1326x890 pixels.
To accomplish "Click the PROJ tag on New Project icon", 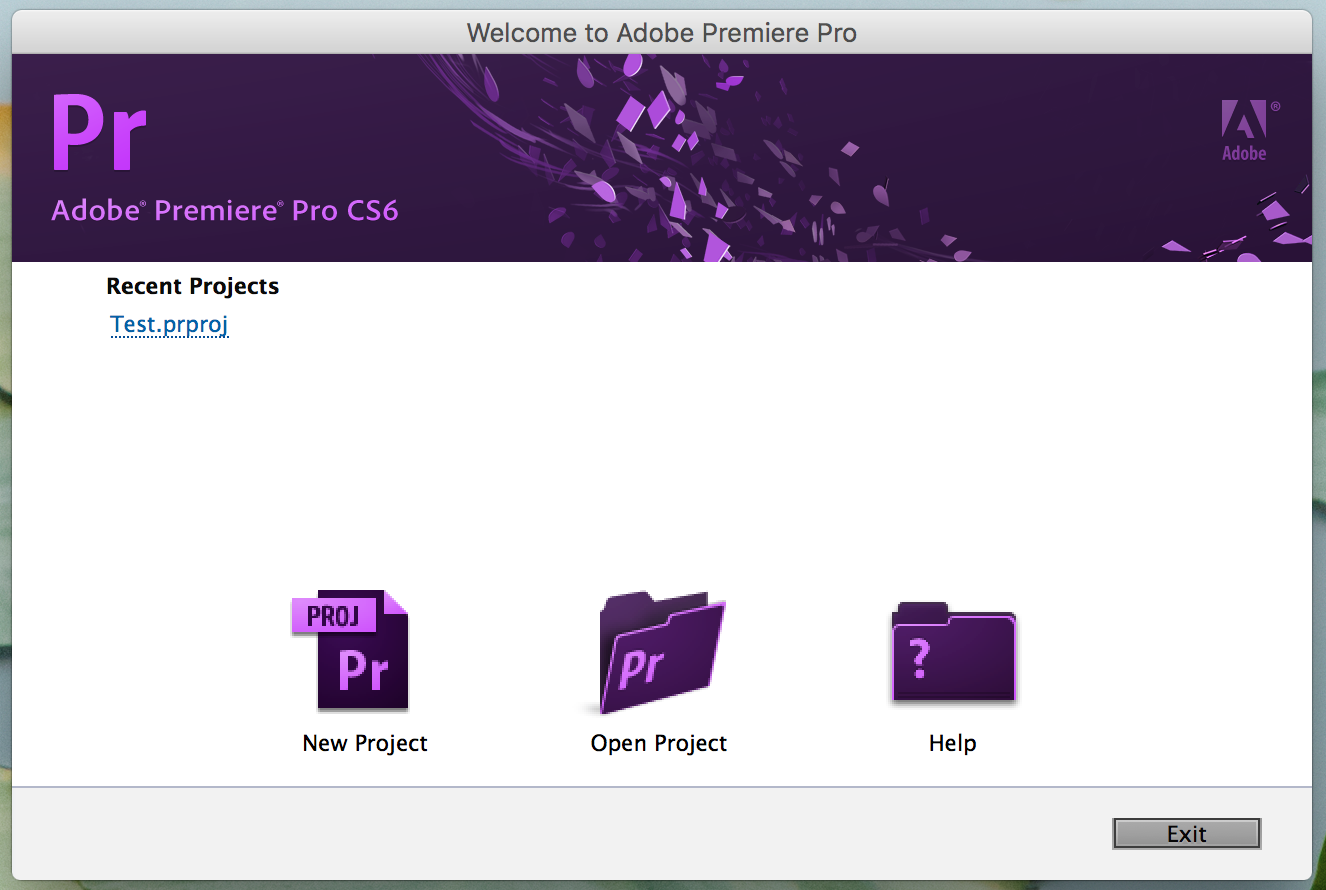I will [333, 616].
